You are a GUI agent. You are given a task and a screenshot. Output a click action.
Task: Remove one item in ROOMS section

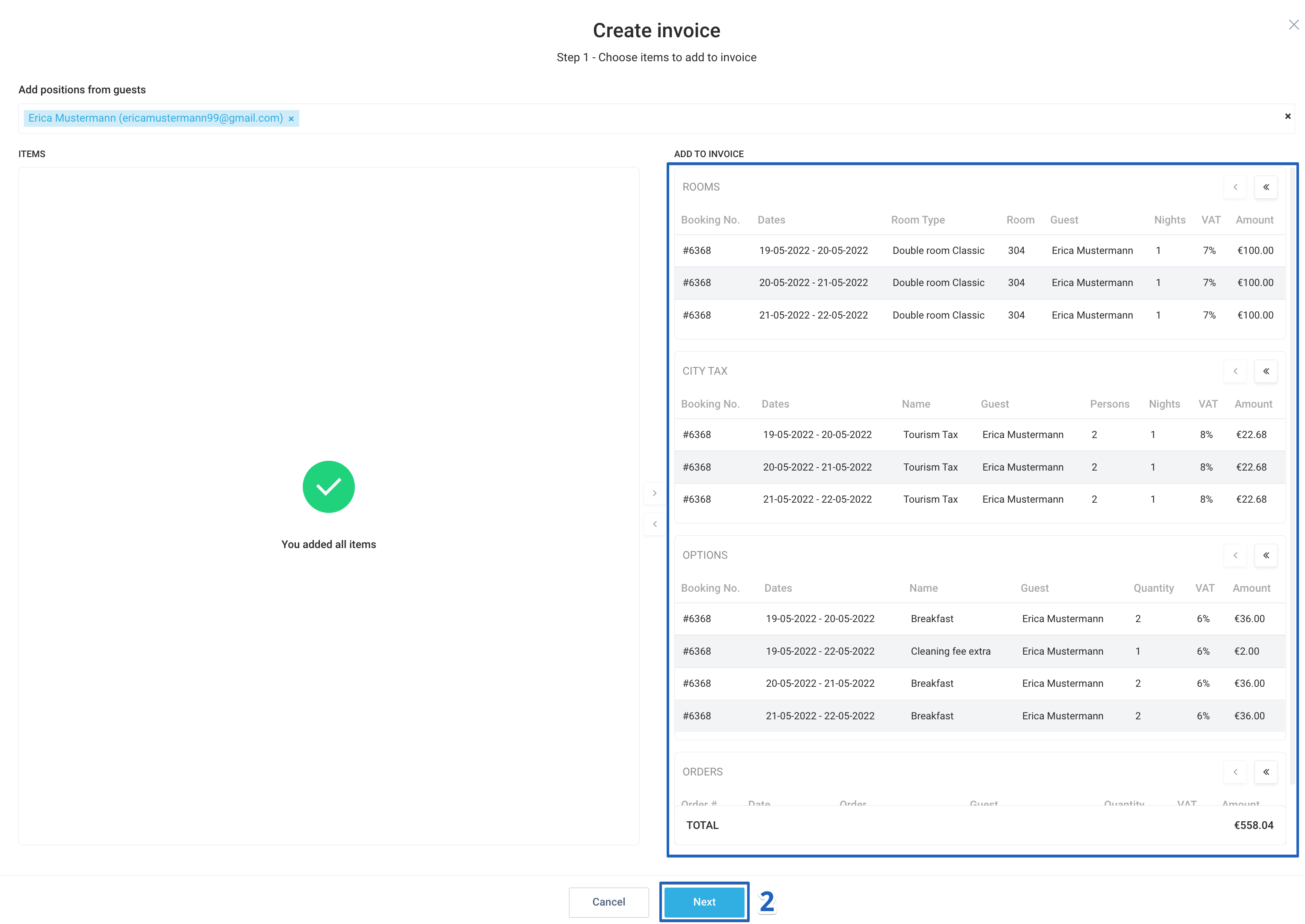1235,187
